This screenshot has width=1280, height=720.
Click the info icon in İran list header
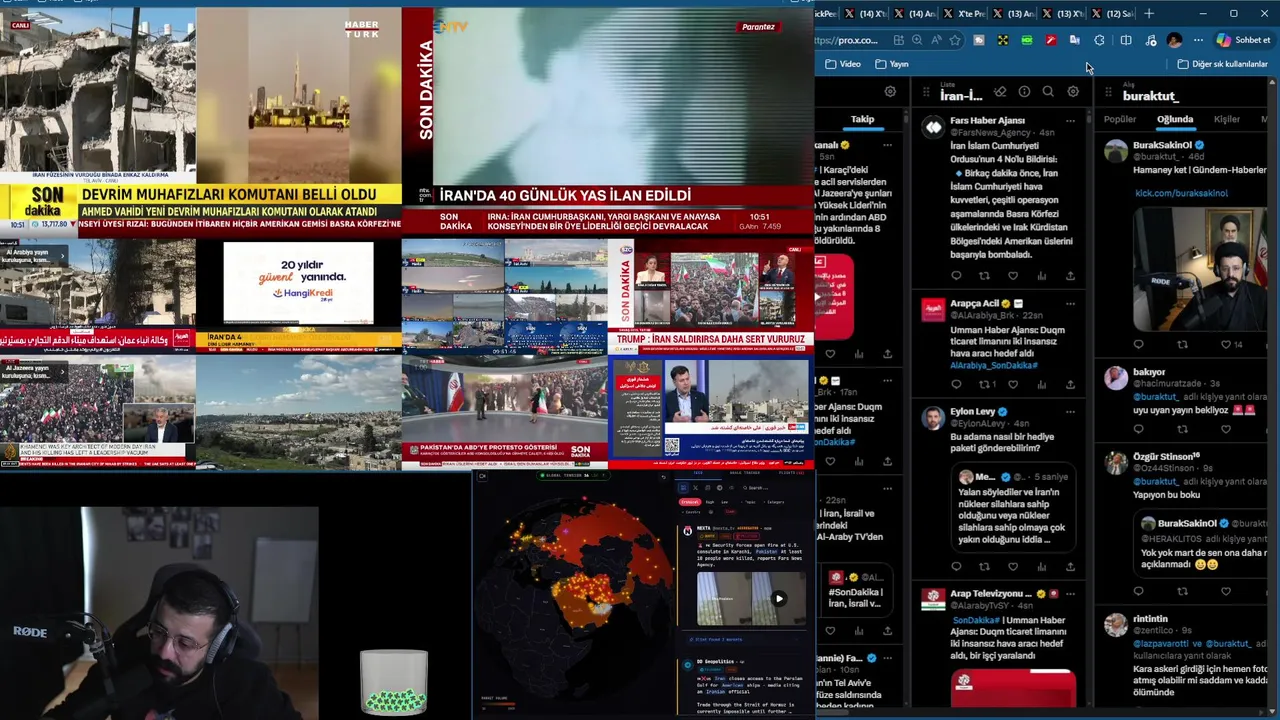1024,92
